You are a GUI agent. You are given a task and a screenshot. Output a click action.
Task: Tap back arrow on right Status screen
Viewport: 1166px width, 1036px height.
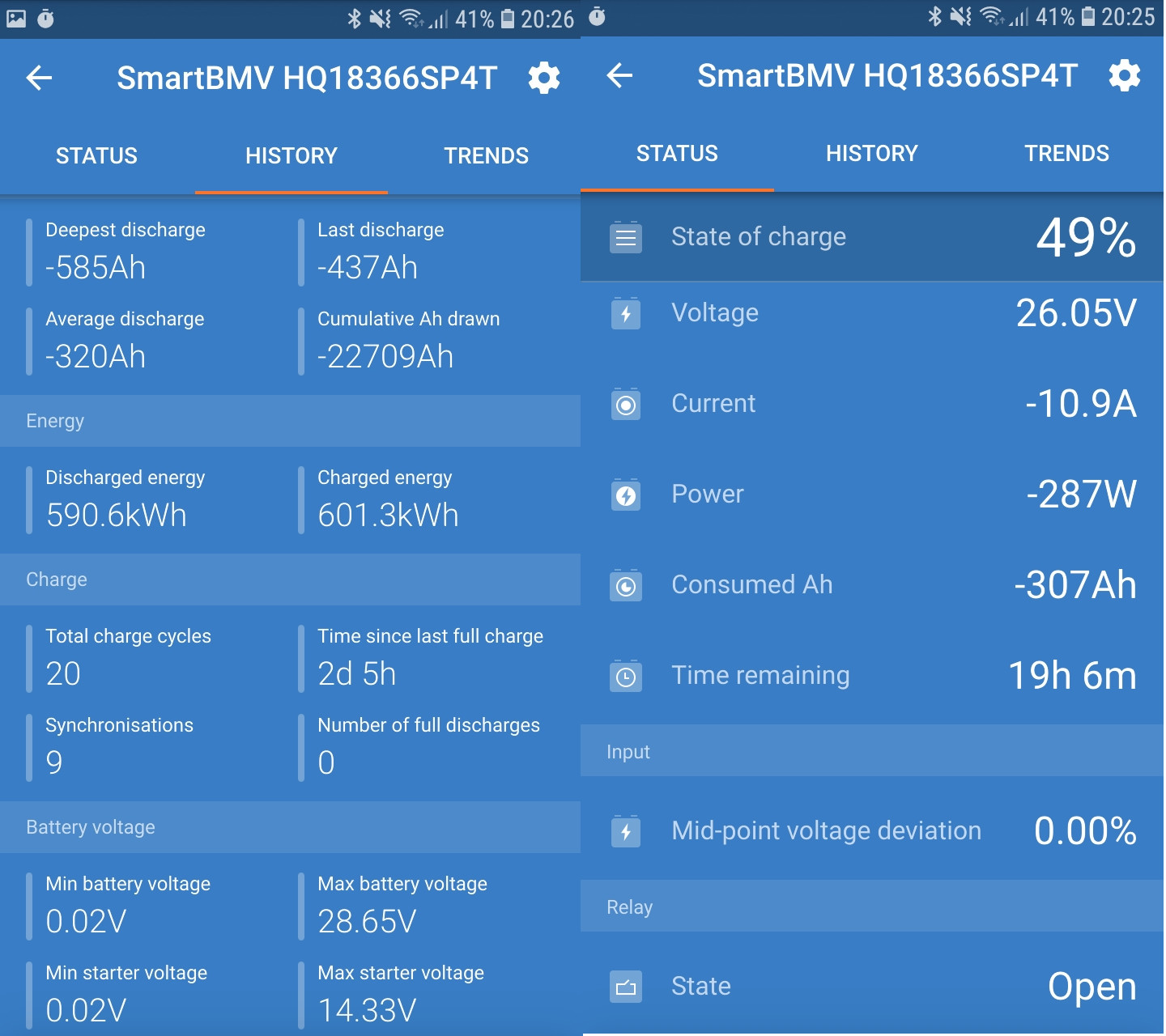coord(619,75)
